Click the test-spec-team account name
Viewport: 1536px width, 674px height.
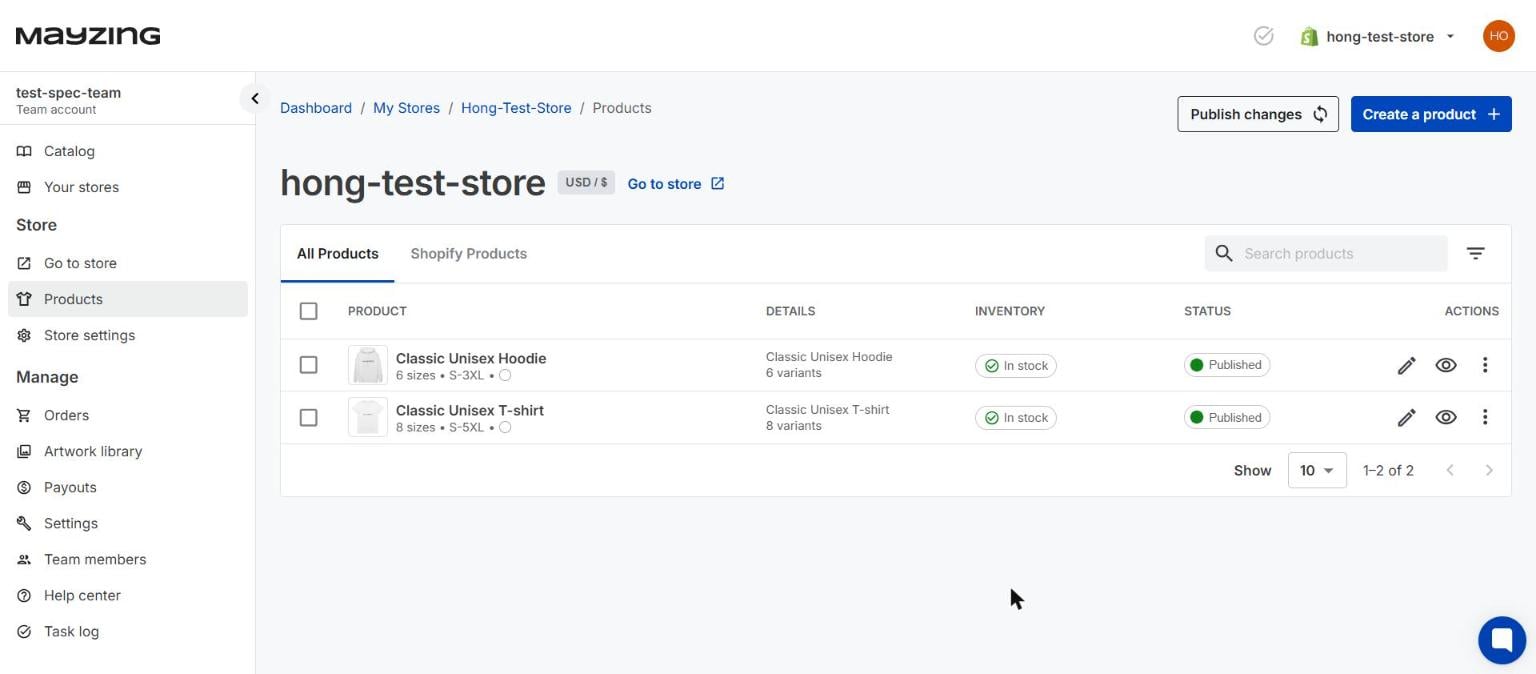(68, 93)
